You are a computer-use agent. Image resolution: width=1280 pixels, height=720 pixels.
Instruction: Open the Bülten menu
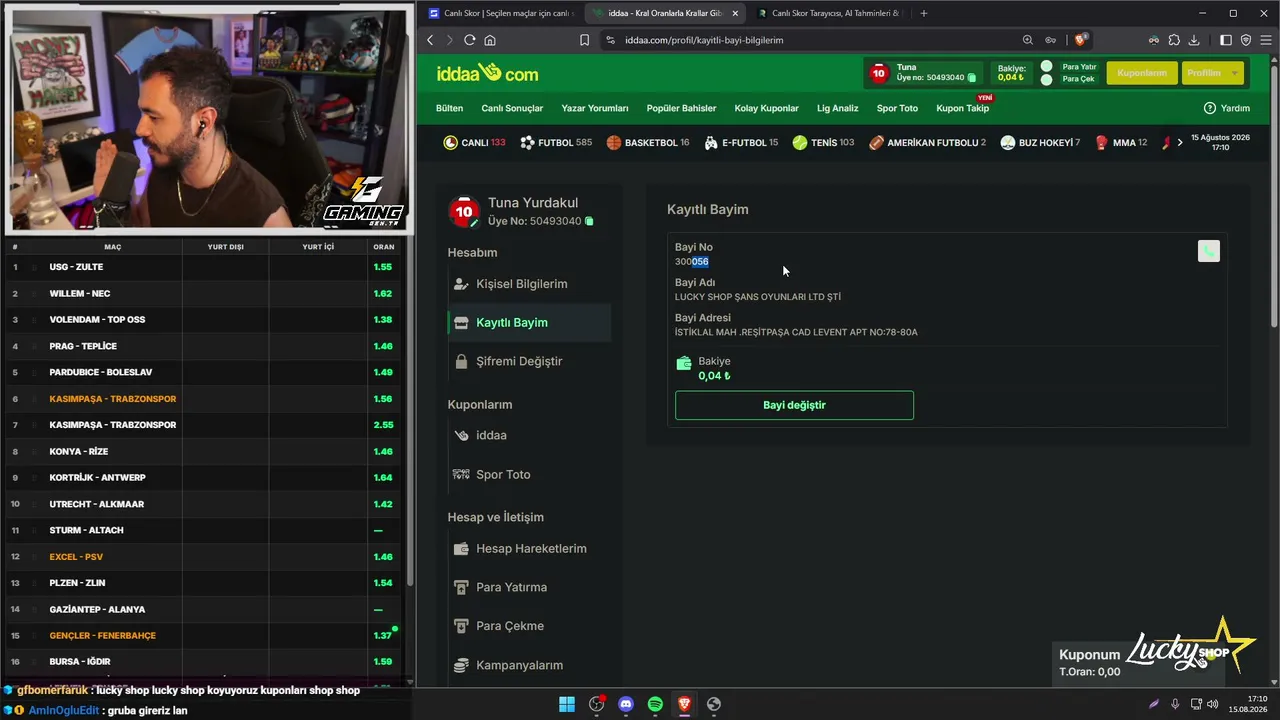(449, 108)
